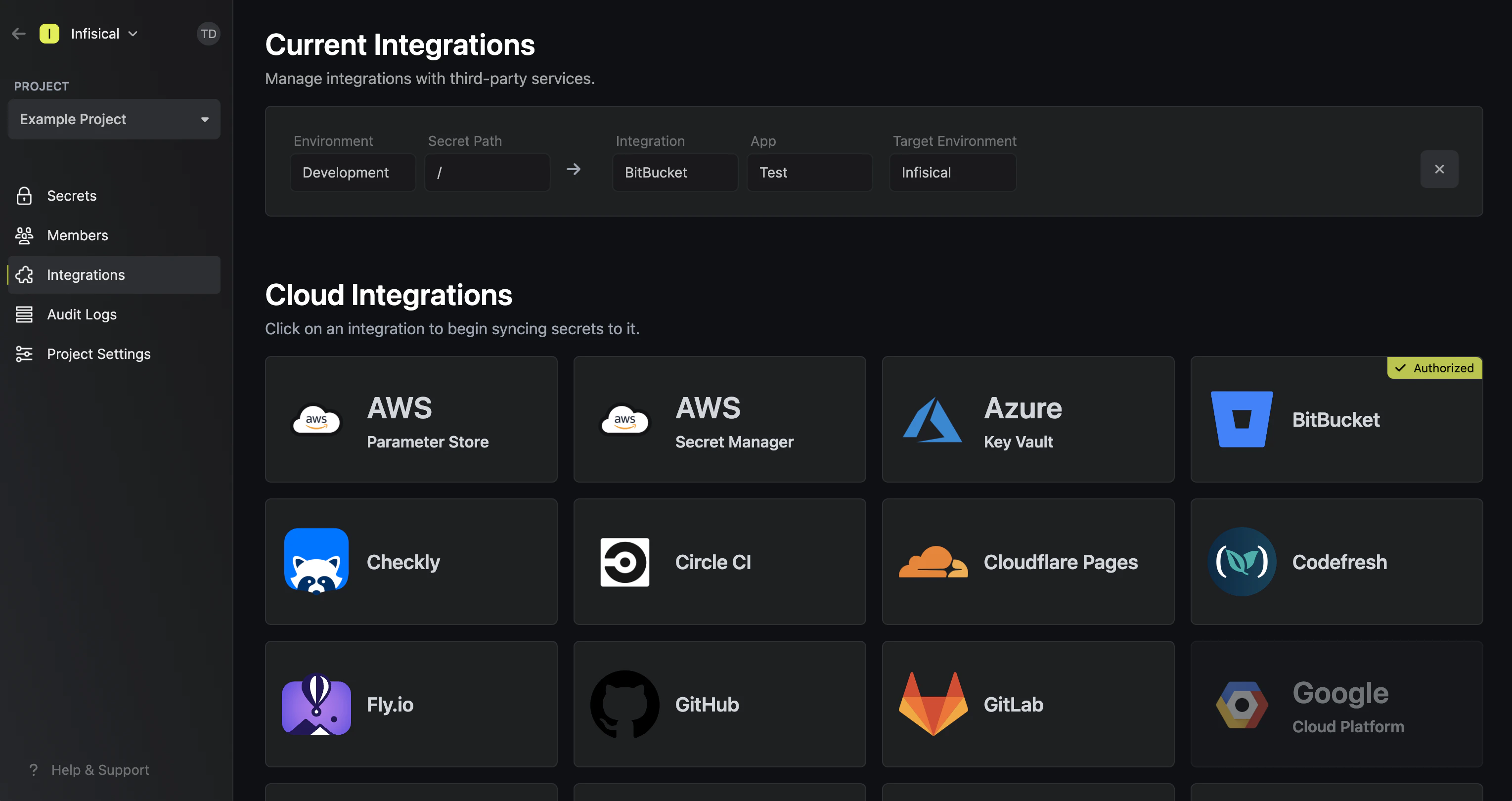This screenshot has height=801, width=1512.
Task: Select the GitLab integration
Action: (x=1028, y=704)
